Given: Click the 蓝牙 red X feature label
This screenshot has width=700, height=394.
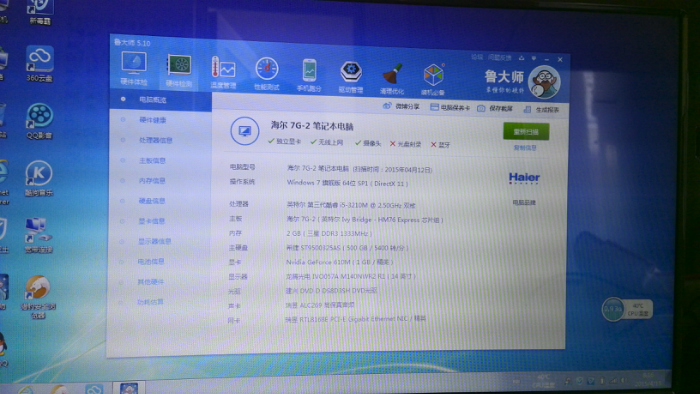Looking at the screenshot, I should coord(440,145).
